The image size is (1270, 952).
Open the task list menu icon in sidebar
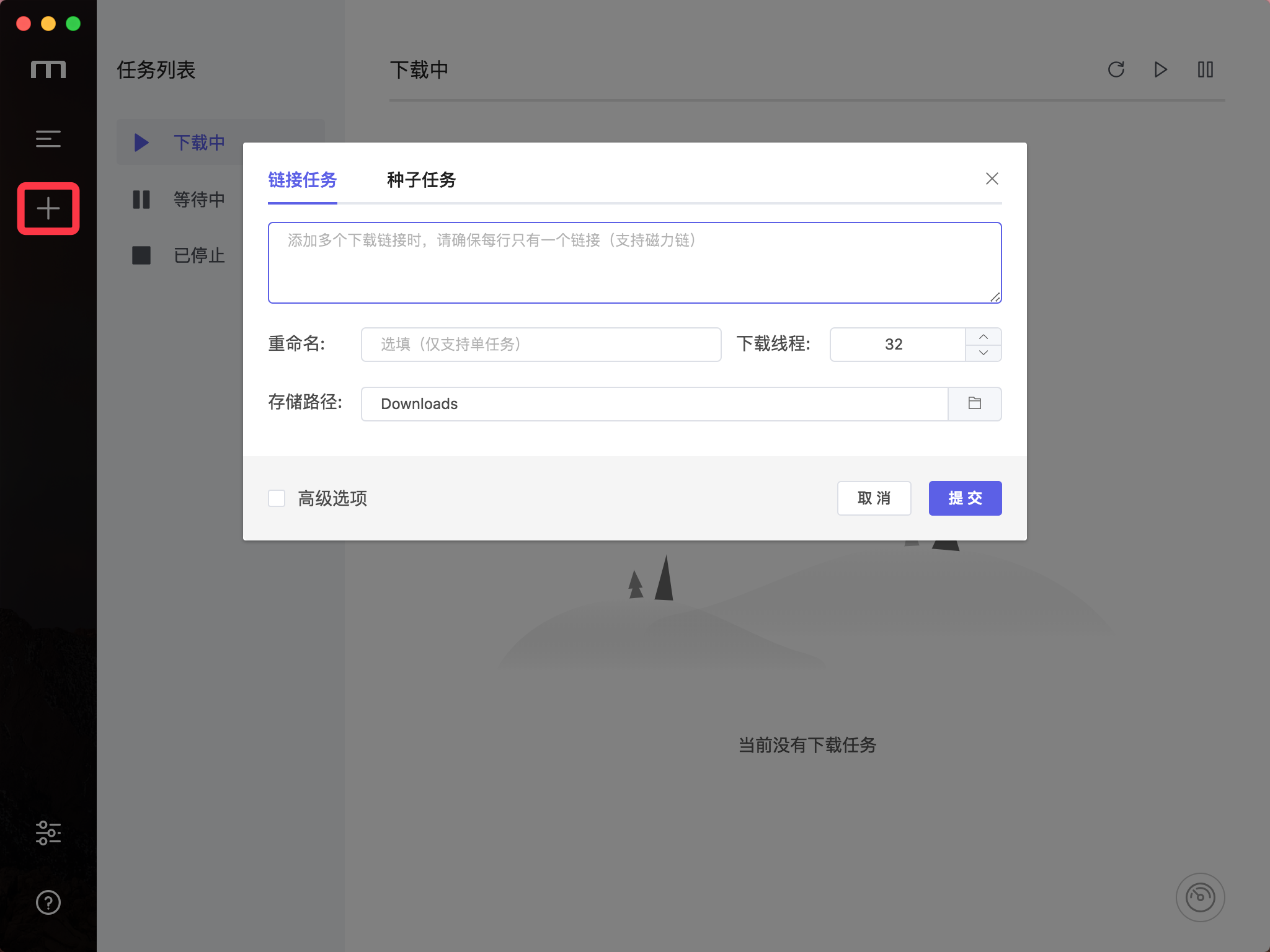point(48,139)
